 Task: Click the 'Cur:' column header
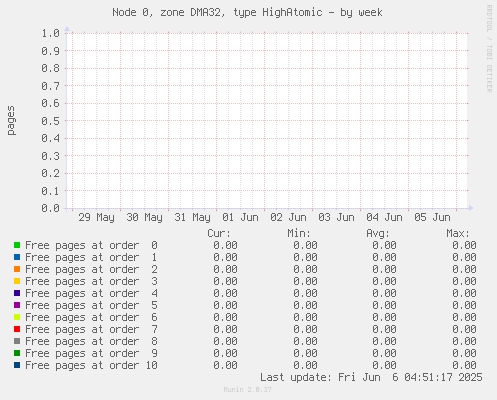(x=219, y=233)
